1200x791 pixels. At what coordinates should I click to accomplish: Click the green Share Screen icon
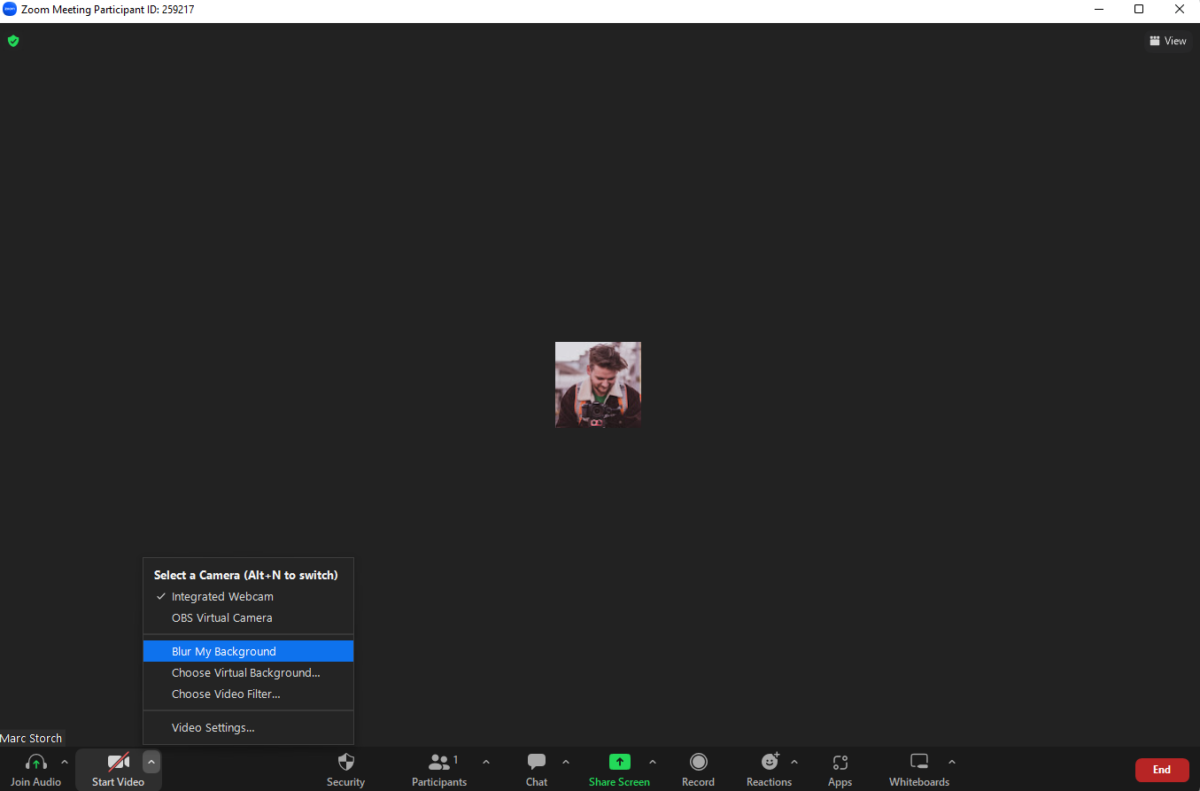(x=619, y=763)
